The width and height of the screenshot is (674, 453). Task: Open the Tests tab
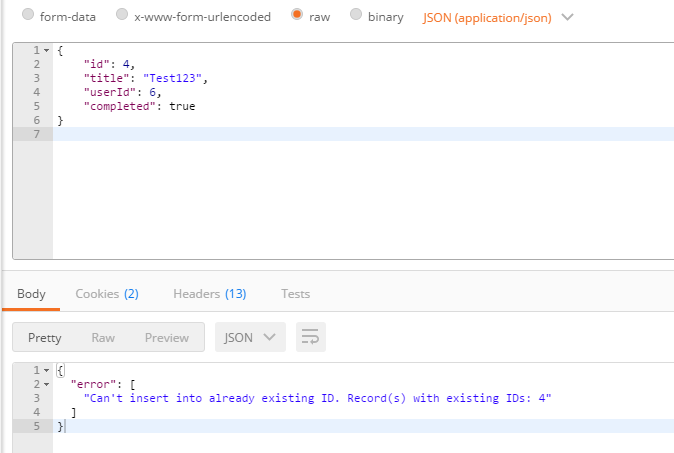tap(296, 294)
